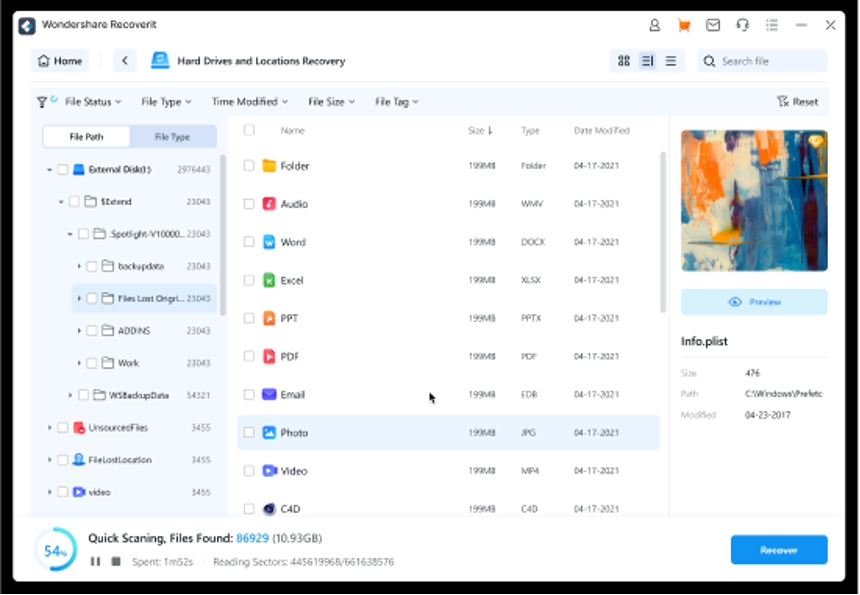Viewport: 860px width, 595px height.
Task: Click the search magnifier icon
Action: 709,61
